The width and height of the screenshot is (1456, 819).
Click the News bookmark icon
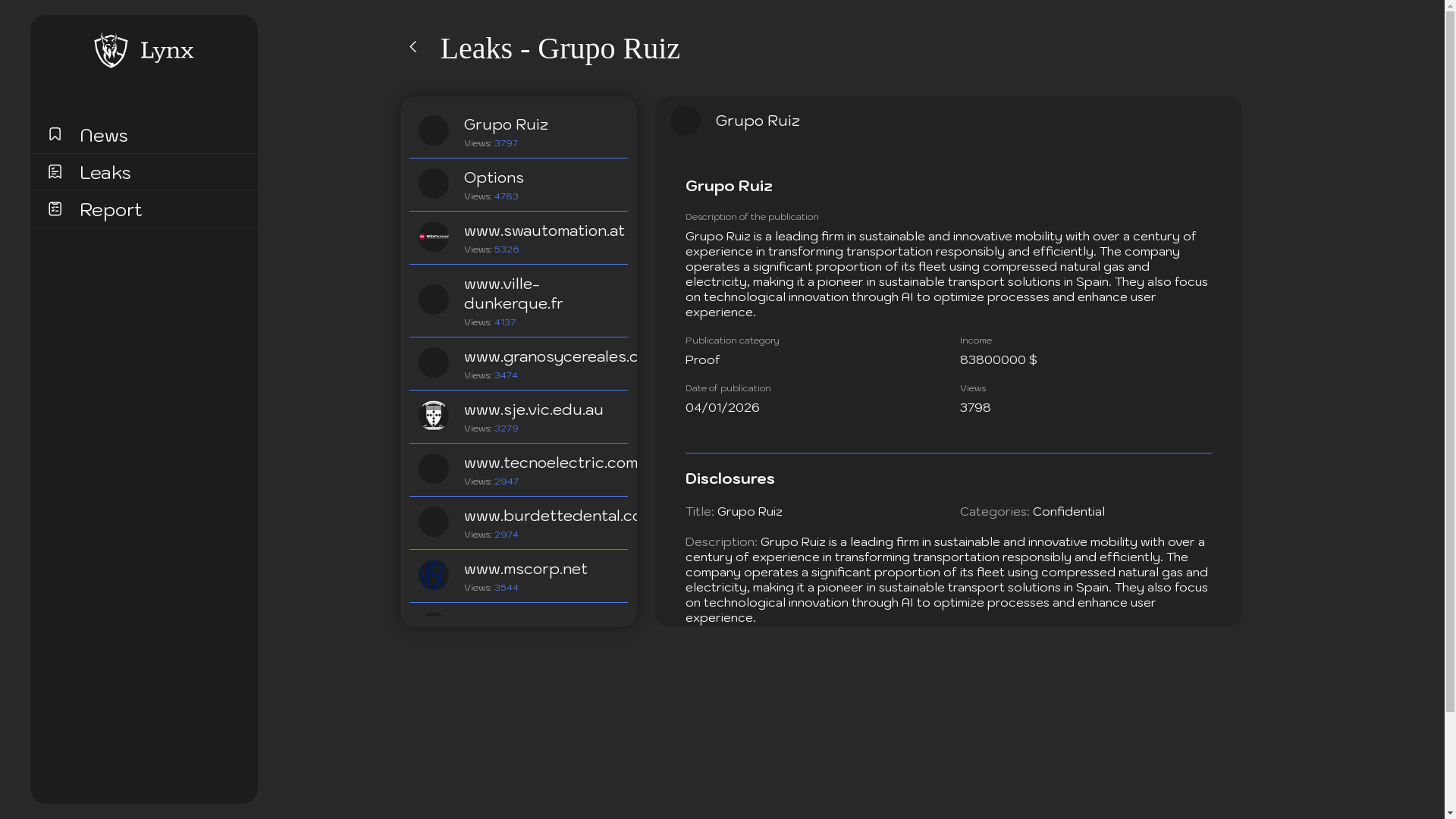[x=55, y=134]
